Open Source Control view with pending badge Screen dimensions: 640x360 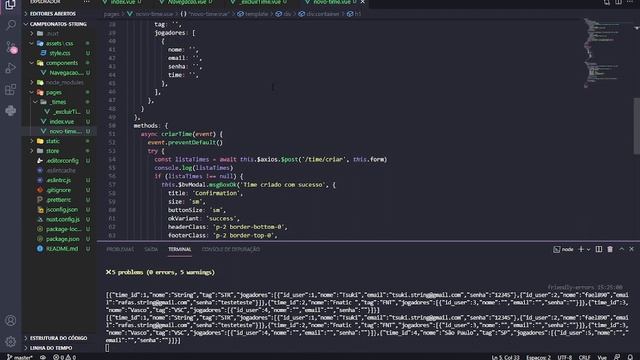tap(11, 47)
